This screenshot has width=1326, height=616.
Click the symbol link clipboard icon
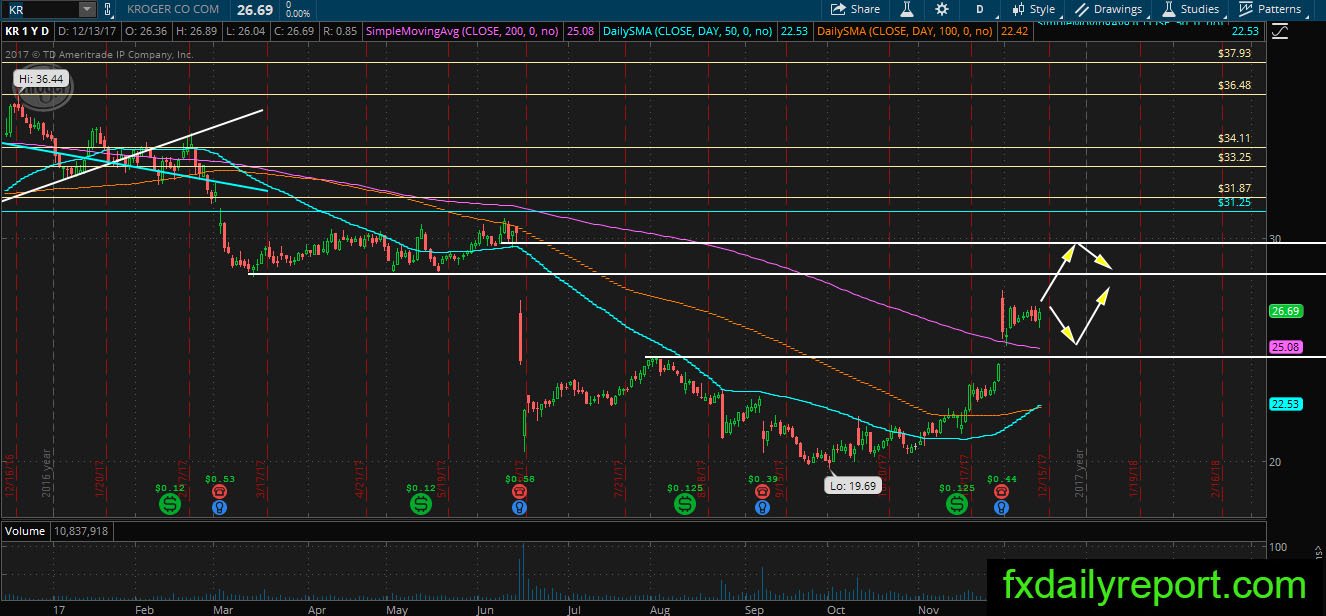tap(110, 9)
